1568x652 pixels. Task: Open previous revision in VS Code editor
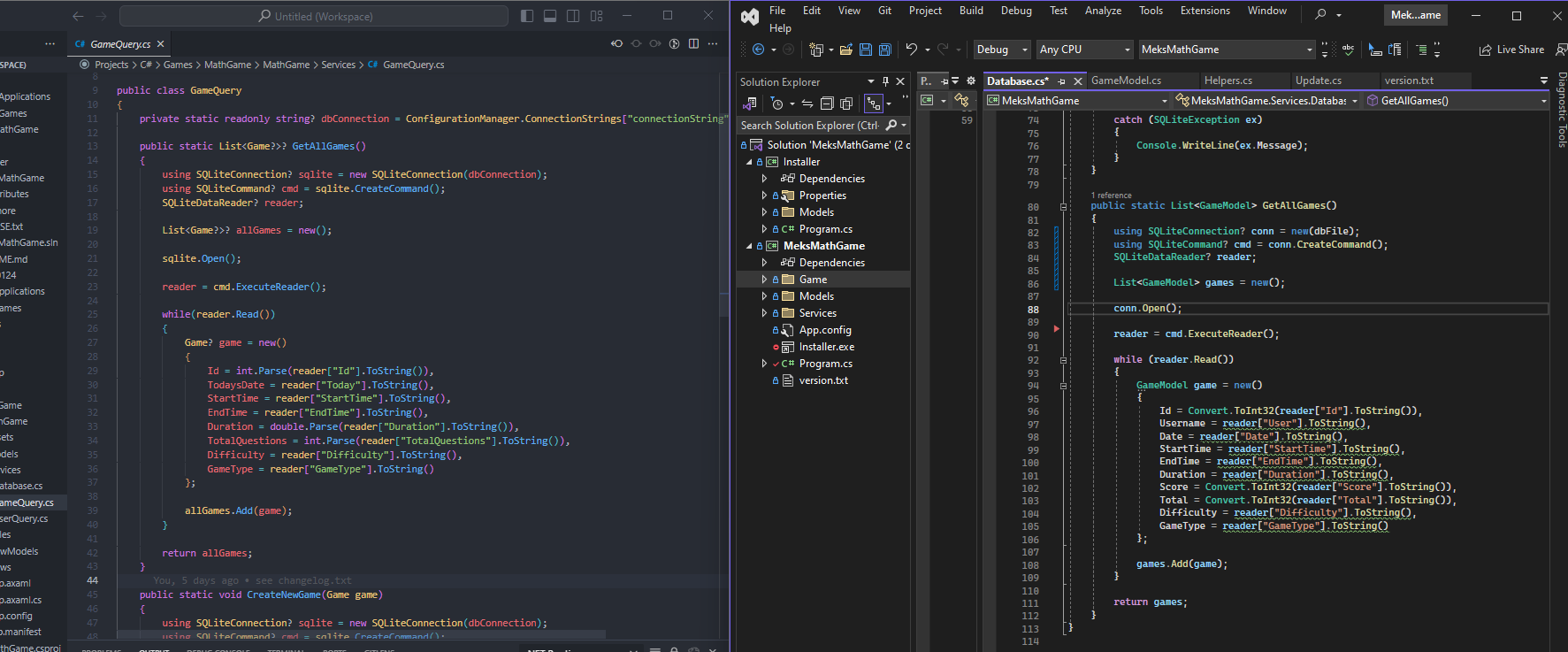tap(616, 43)
